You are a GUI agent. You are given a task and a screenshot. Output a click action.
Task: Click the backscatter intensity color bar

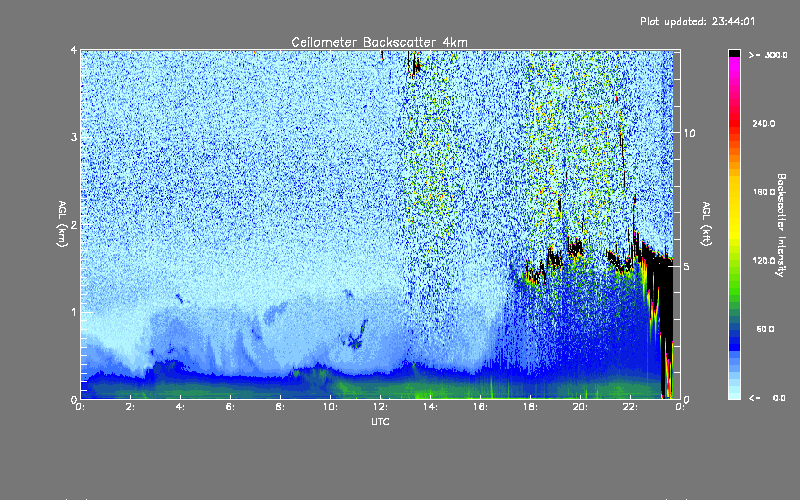[x=734, y=224]
